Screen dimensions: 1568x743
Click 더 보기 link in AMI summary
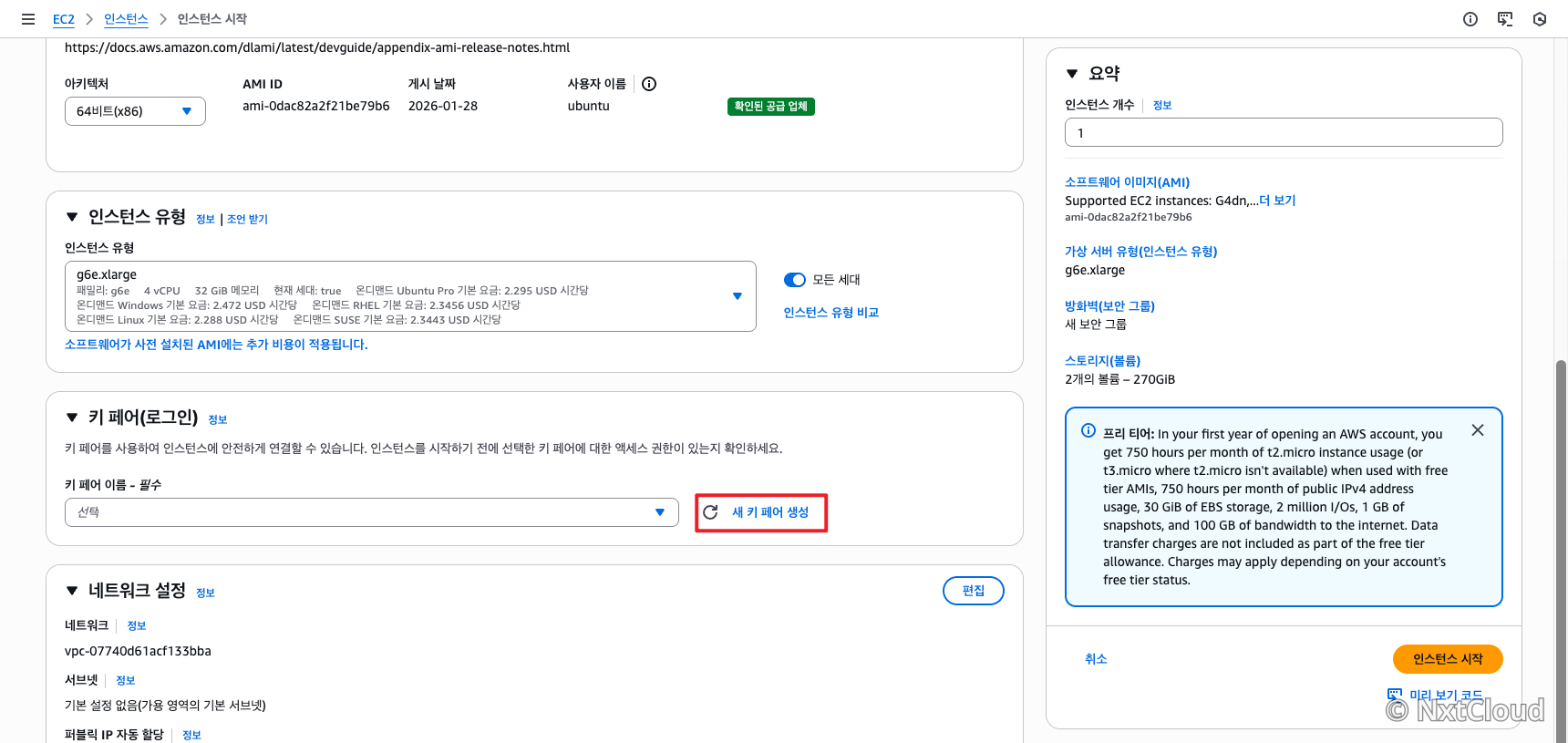point(1277,201)
